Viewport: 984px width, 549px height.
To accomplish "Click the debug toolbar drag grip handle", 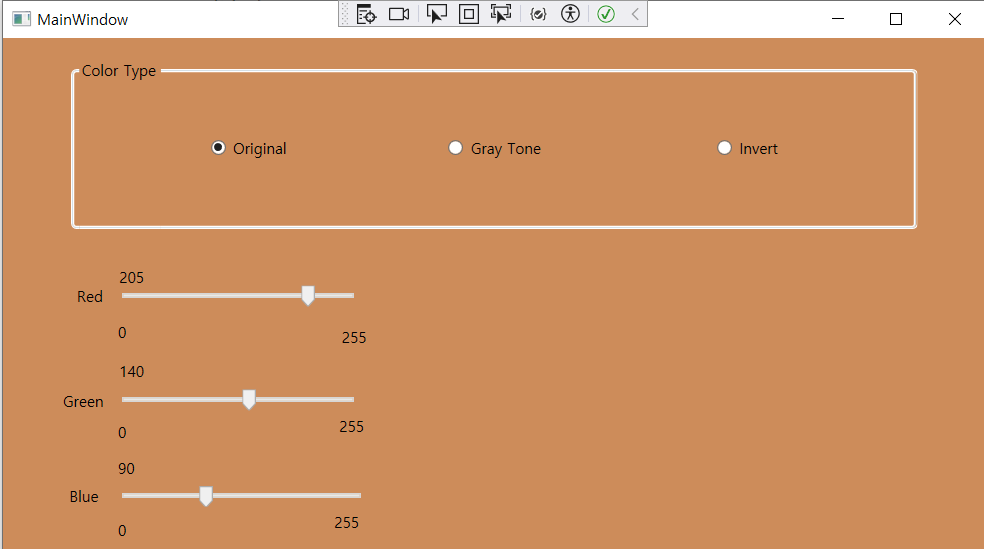I will pyautogui.click(x=345, y=14).
